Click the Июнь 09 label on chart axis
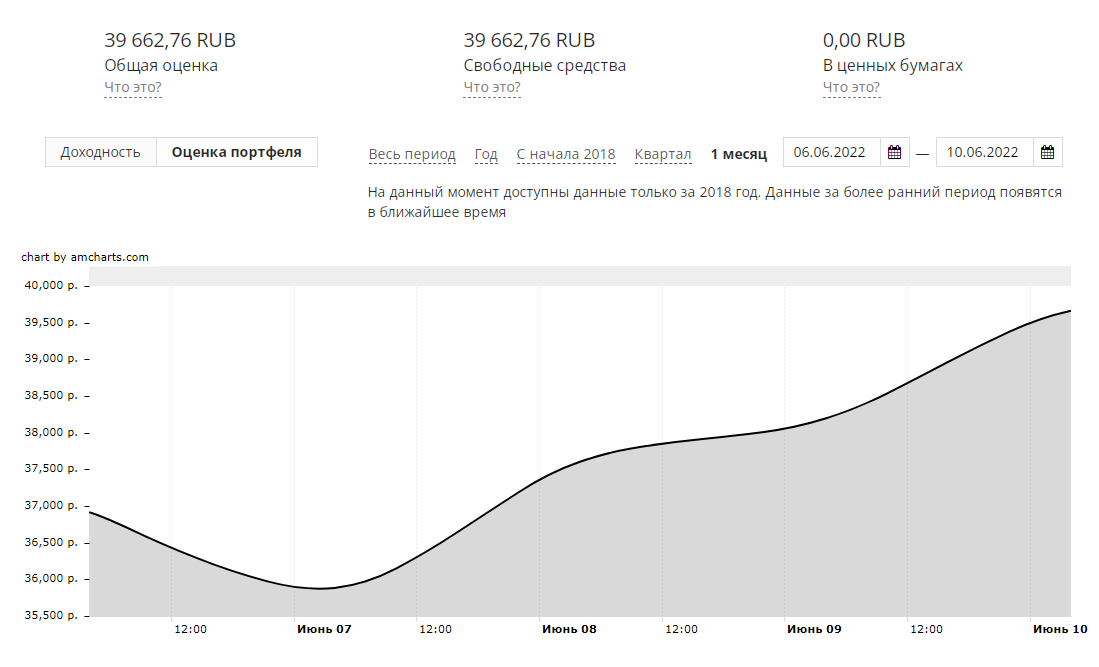This screenshot has height=667, width=1099. 814,629
